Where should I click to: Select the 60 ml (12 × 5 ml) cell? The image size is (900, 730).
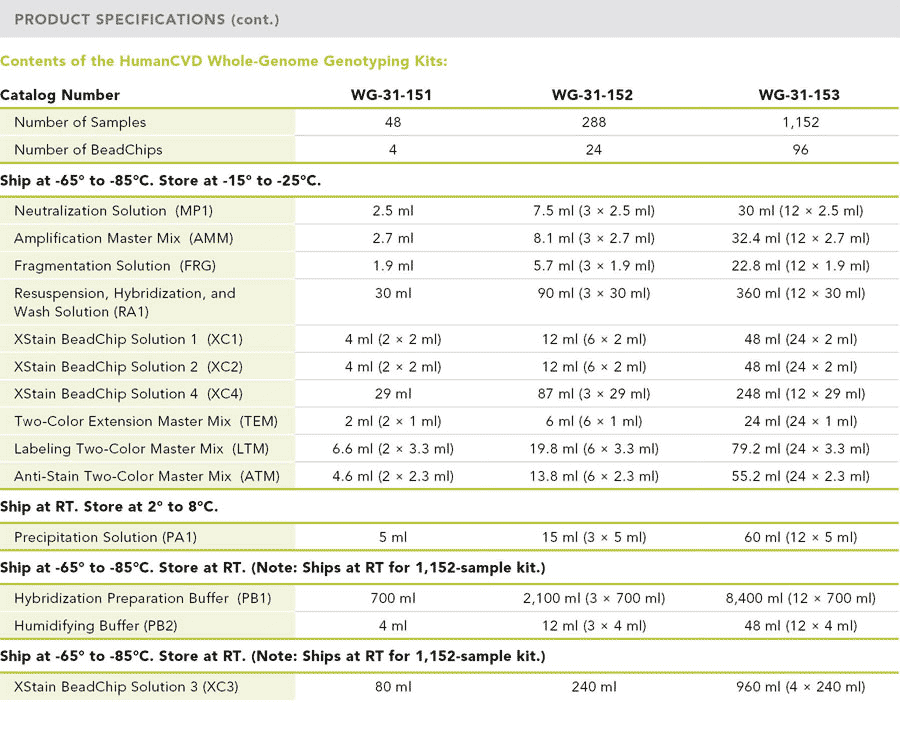point(801,537)
